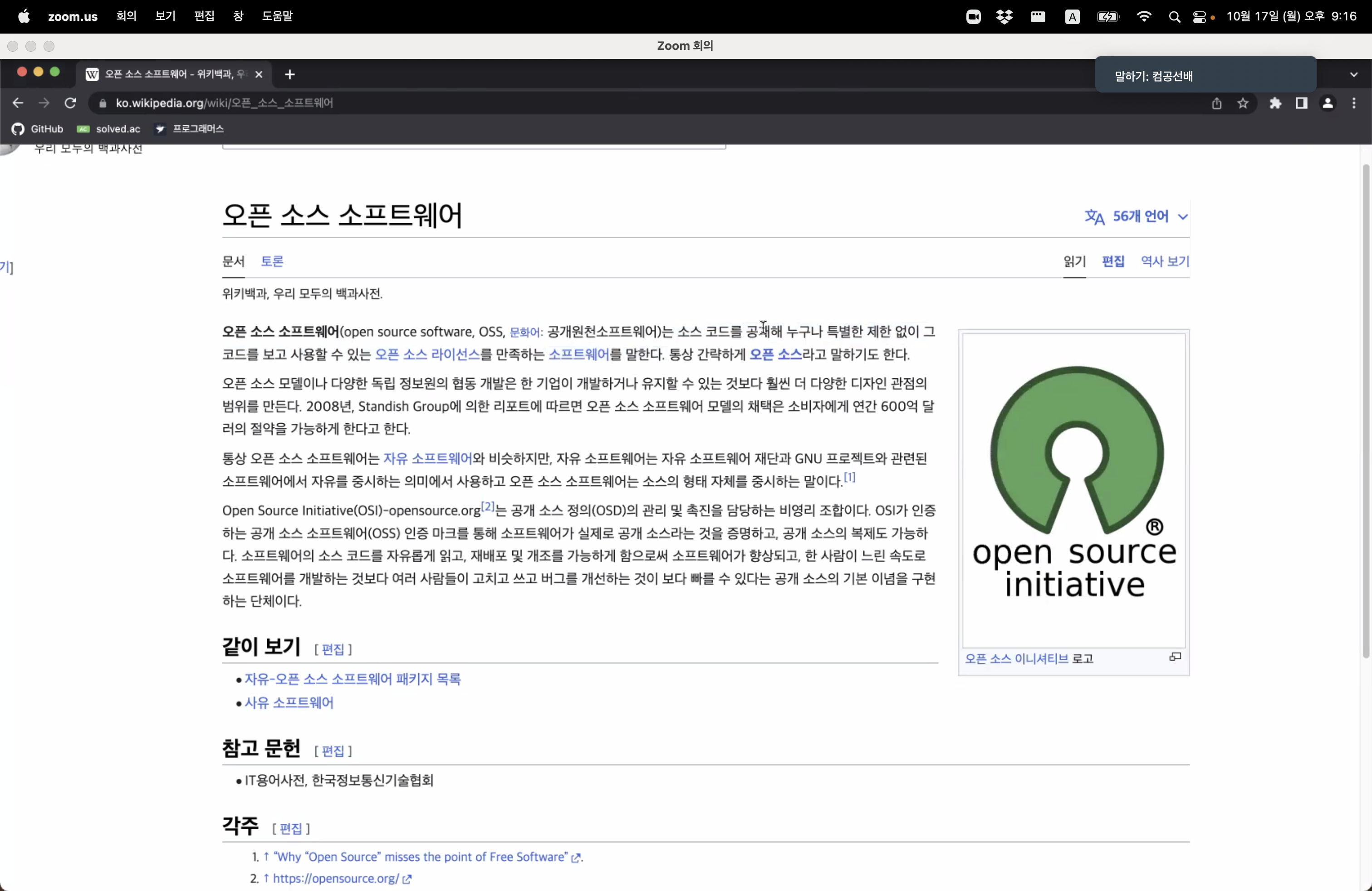Click the lock site info icon
Image resolution: width=1372 pixels, height=891 pixels.
103,103
